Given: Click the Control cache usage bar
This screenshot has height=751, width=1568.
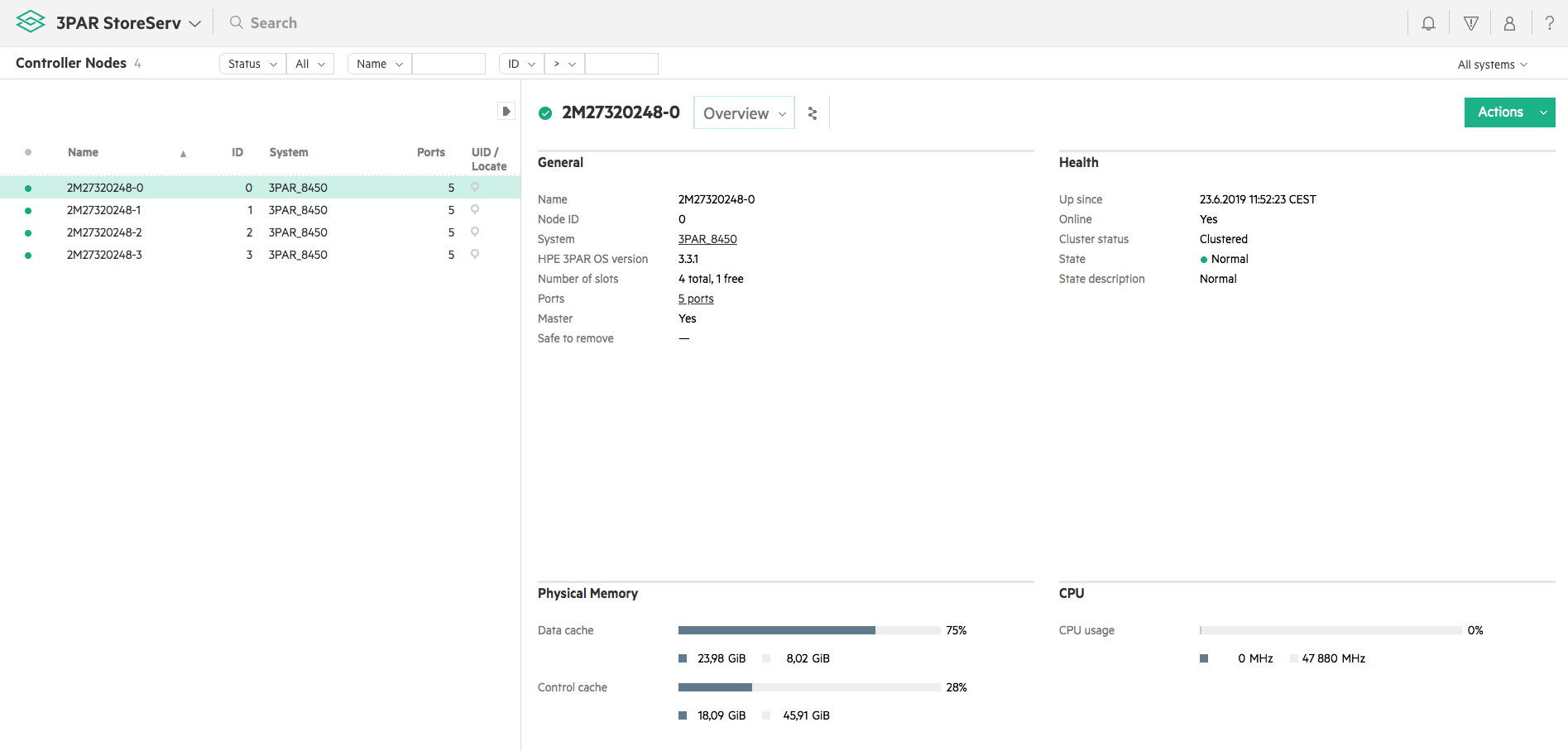Looking at the screenshot, I should click(809, 687).
